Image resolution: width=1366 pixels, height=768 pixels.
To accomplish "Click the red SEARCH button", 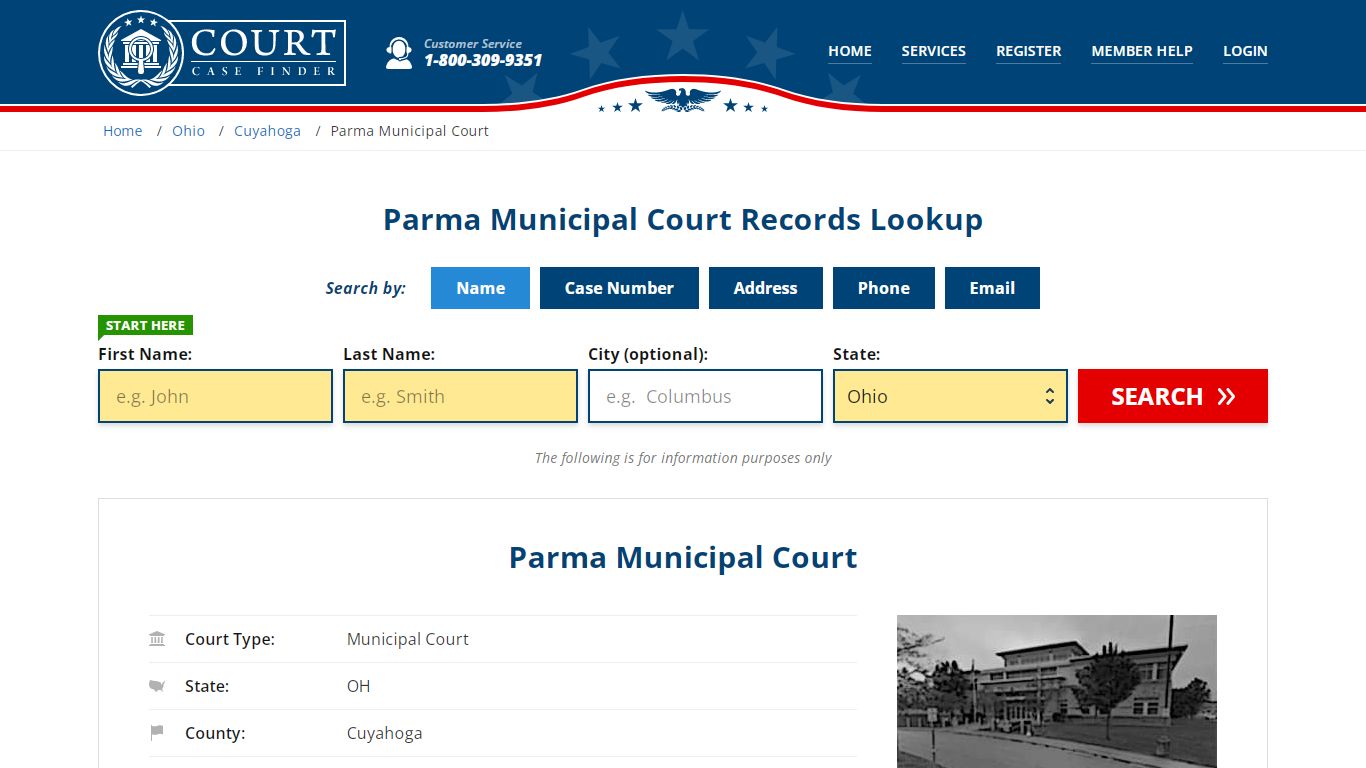I will tap(1173, 396).
